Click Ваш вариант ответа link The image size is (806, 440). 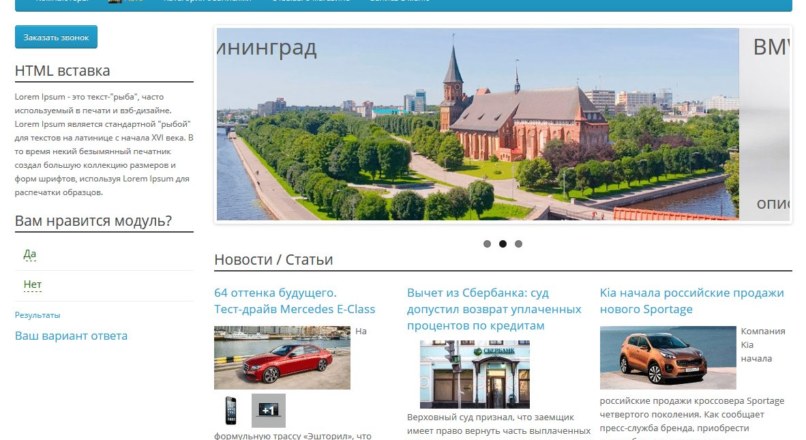(71, 336)
